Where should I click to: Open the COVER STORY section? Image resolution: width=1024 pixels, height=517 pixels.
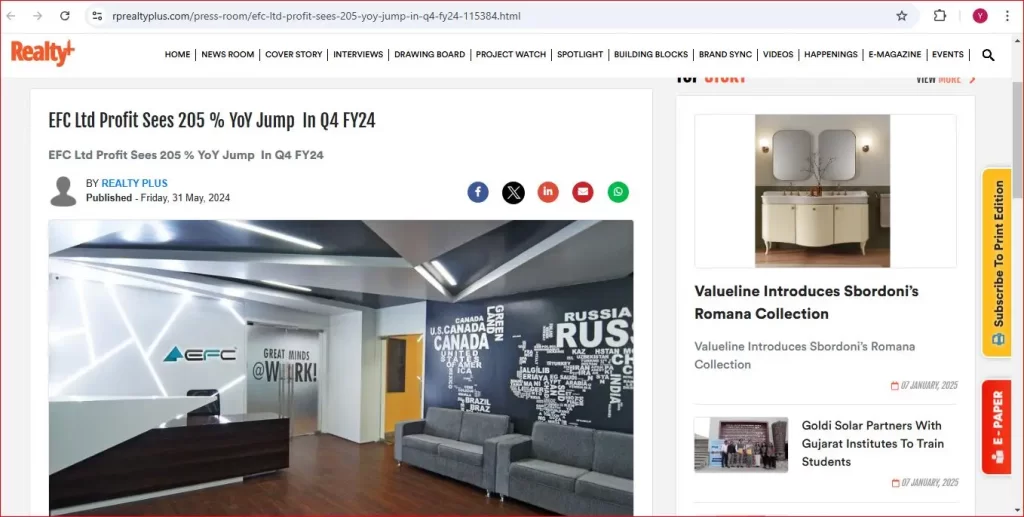click(x=294, y=54)
